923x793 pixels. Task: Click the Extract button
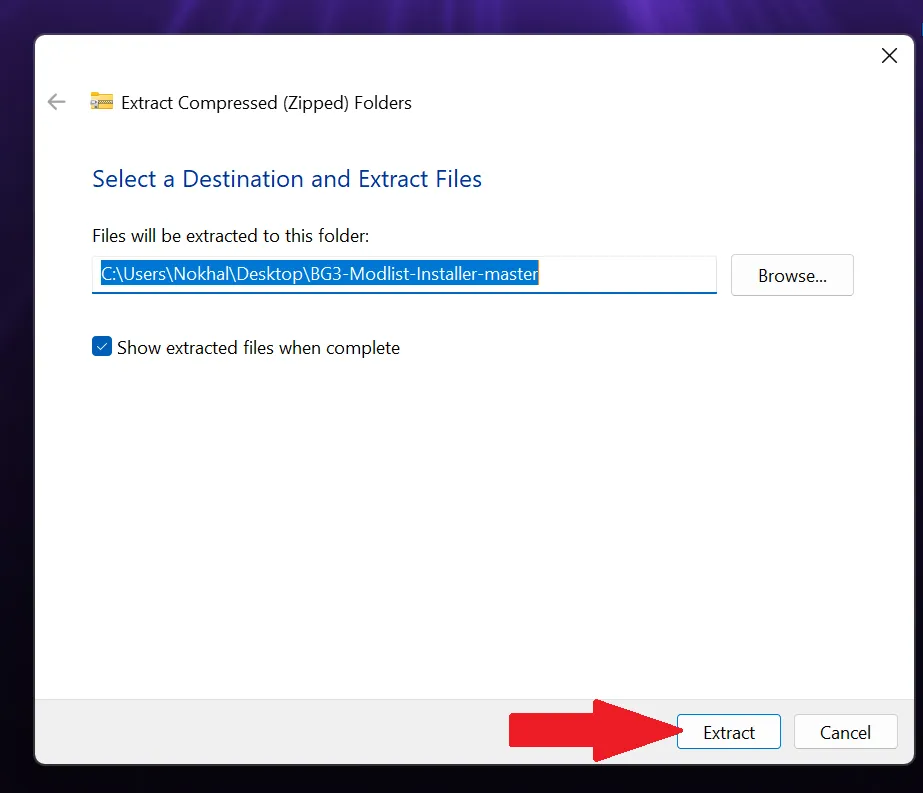(729, 732)
